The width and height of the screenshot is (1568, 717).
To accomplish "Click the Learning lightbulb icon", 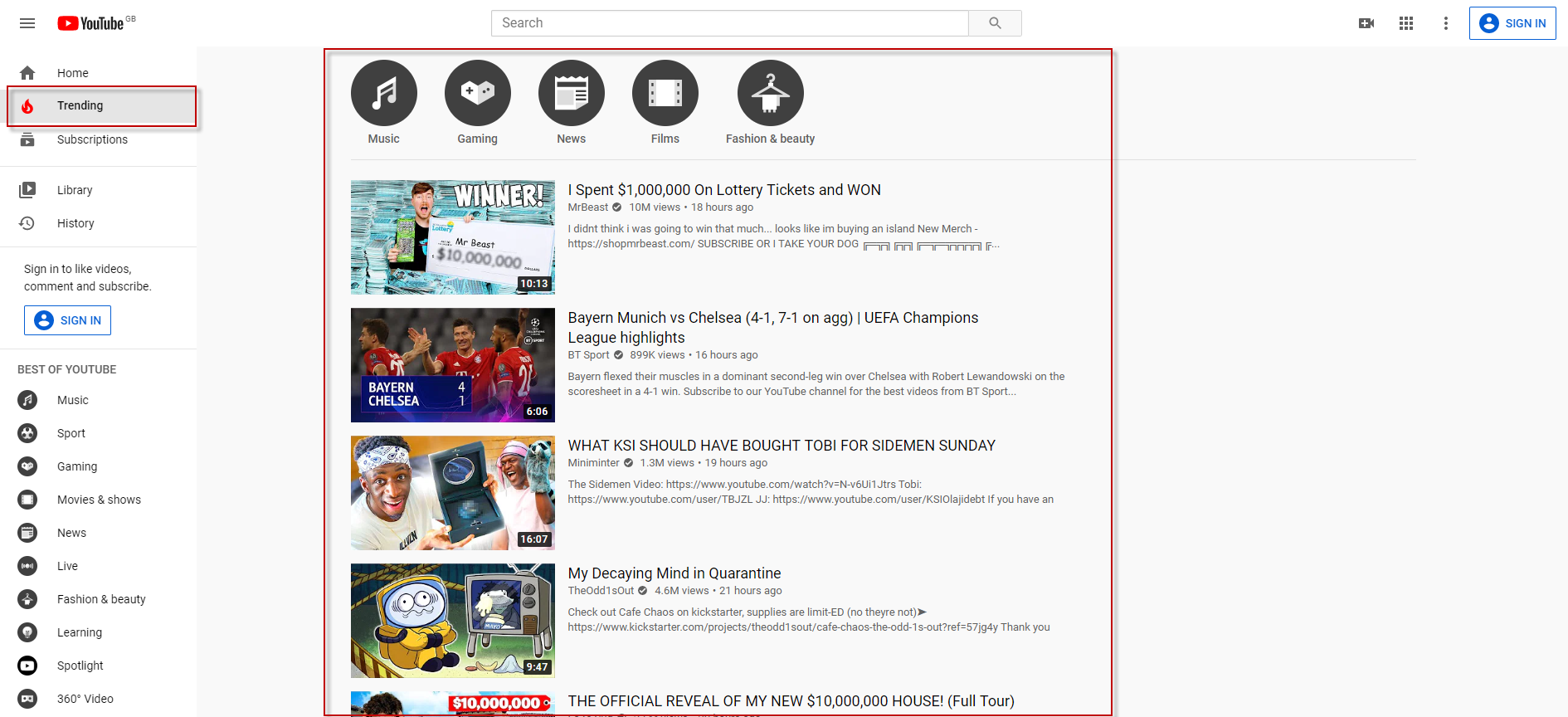I will pos(27,632).
